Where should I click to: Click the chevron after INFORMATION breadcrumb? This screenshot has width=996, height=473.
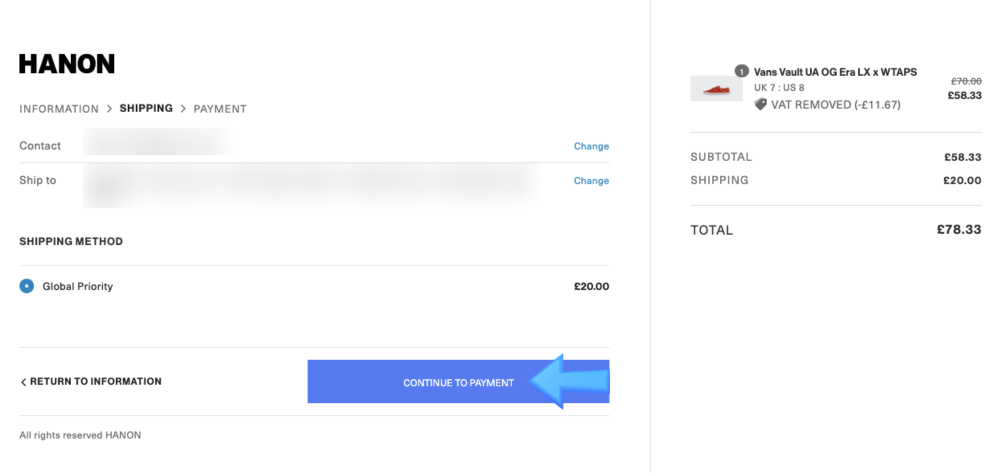pyautogui.click(x=109, y=109)
